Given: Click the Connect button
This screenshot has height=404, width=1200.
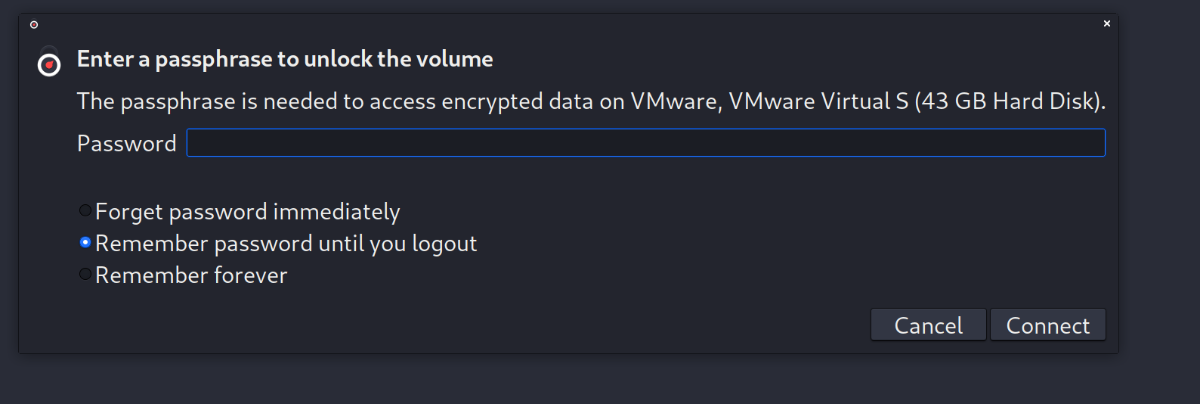Looking at the screenshot, I should 1047,325.
